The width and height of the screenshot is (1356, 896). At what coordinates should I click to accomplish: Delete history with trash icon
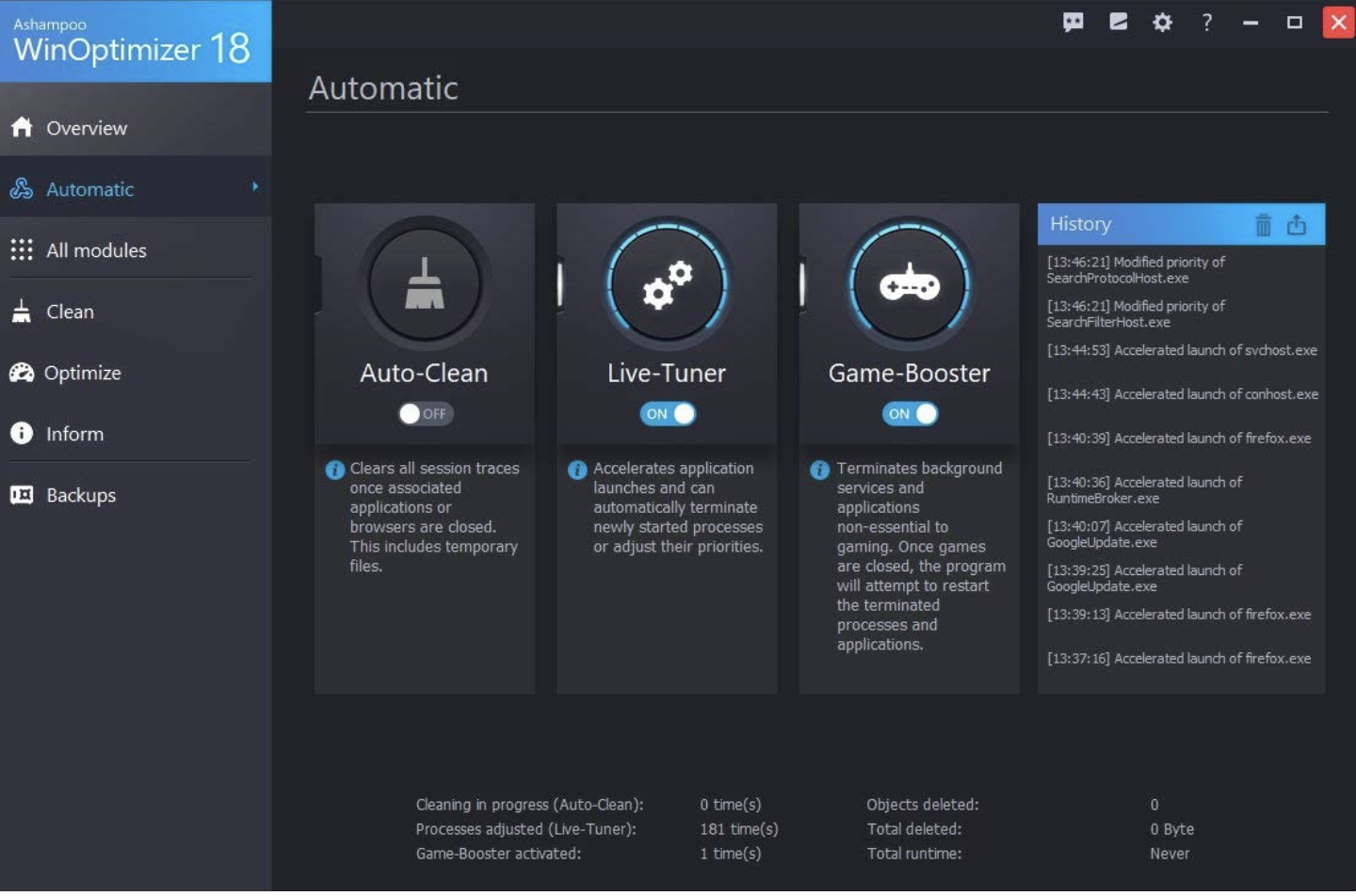pos(1263,225)
